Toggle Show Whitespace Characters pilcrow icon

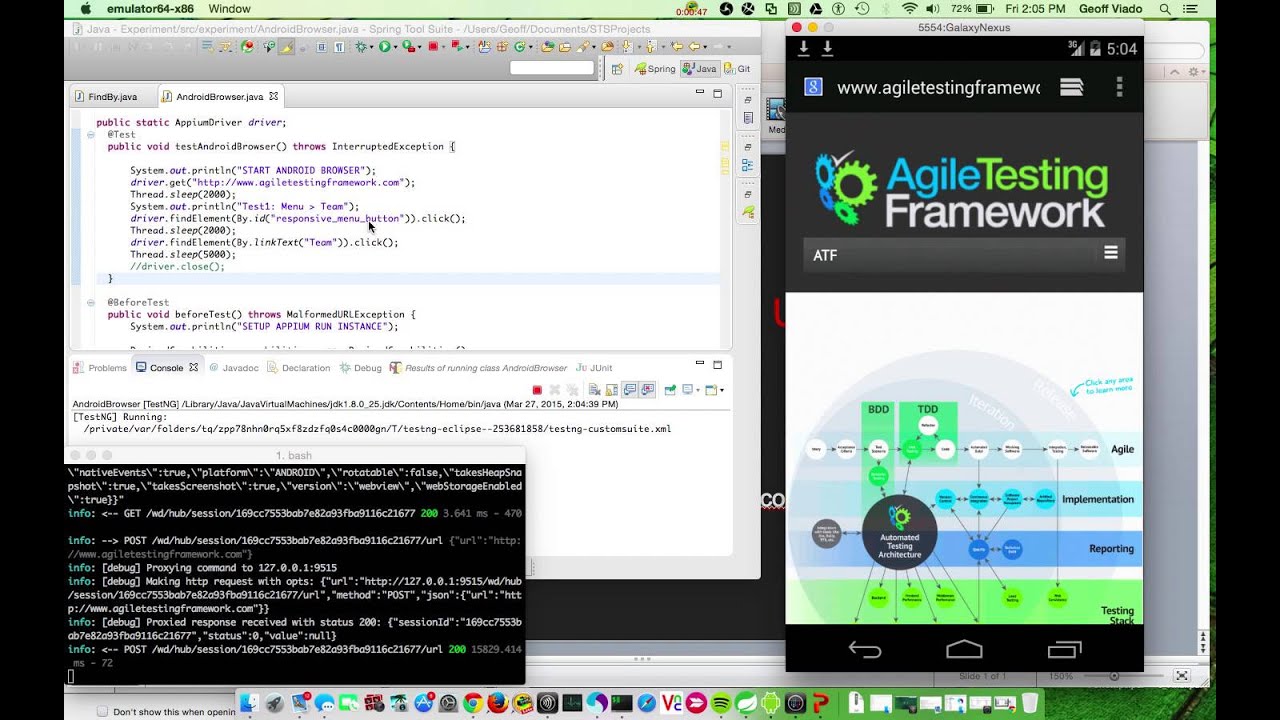(x=339, y=46)
